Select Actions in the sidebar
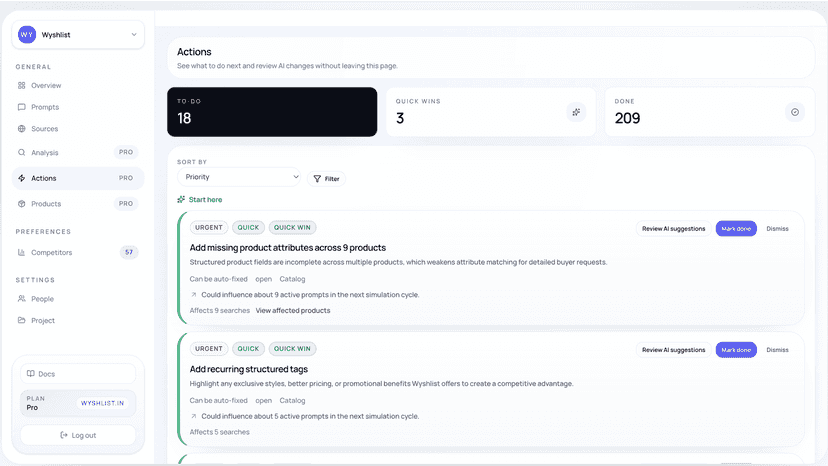828x466 pixels. 78,178
